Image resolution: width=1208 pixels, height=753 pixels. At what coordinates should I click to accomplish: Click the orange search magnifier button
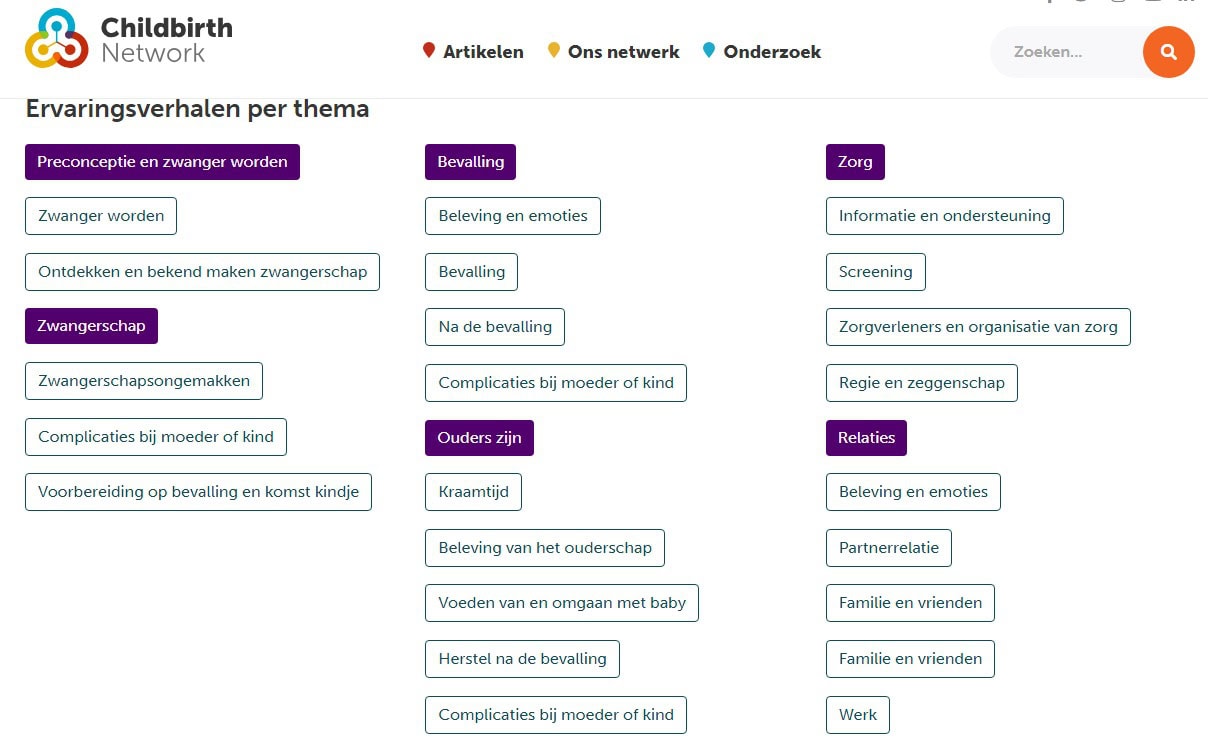[1168, 52]
